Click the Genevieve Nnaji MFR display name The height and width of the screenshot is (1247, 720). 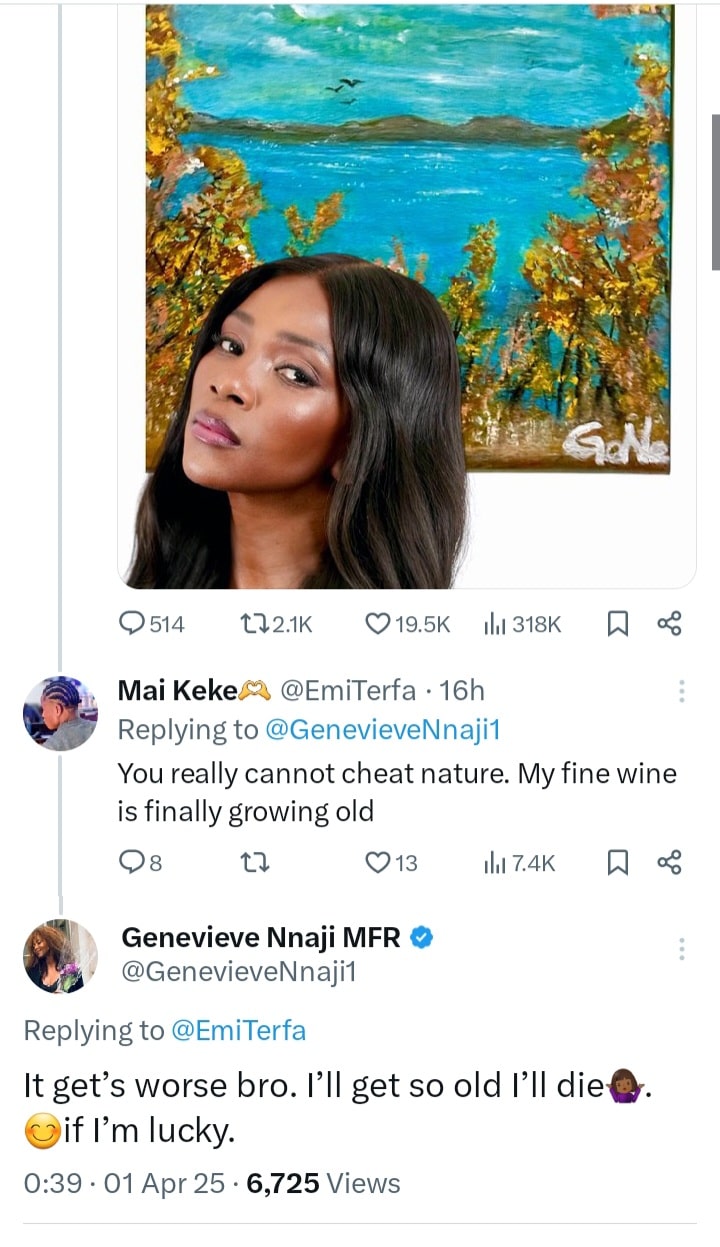pyautogui.click(x=261, y=937)
